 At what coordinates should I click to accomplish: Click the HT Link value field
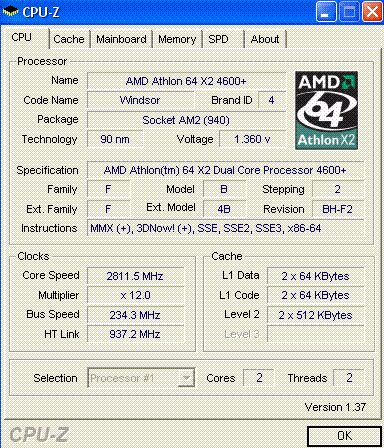[135, 334]
